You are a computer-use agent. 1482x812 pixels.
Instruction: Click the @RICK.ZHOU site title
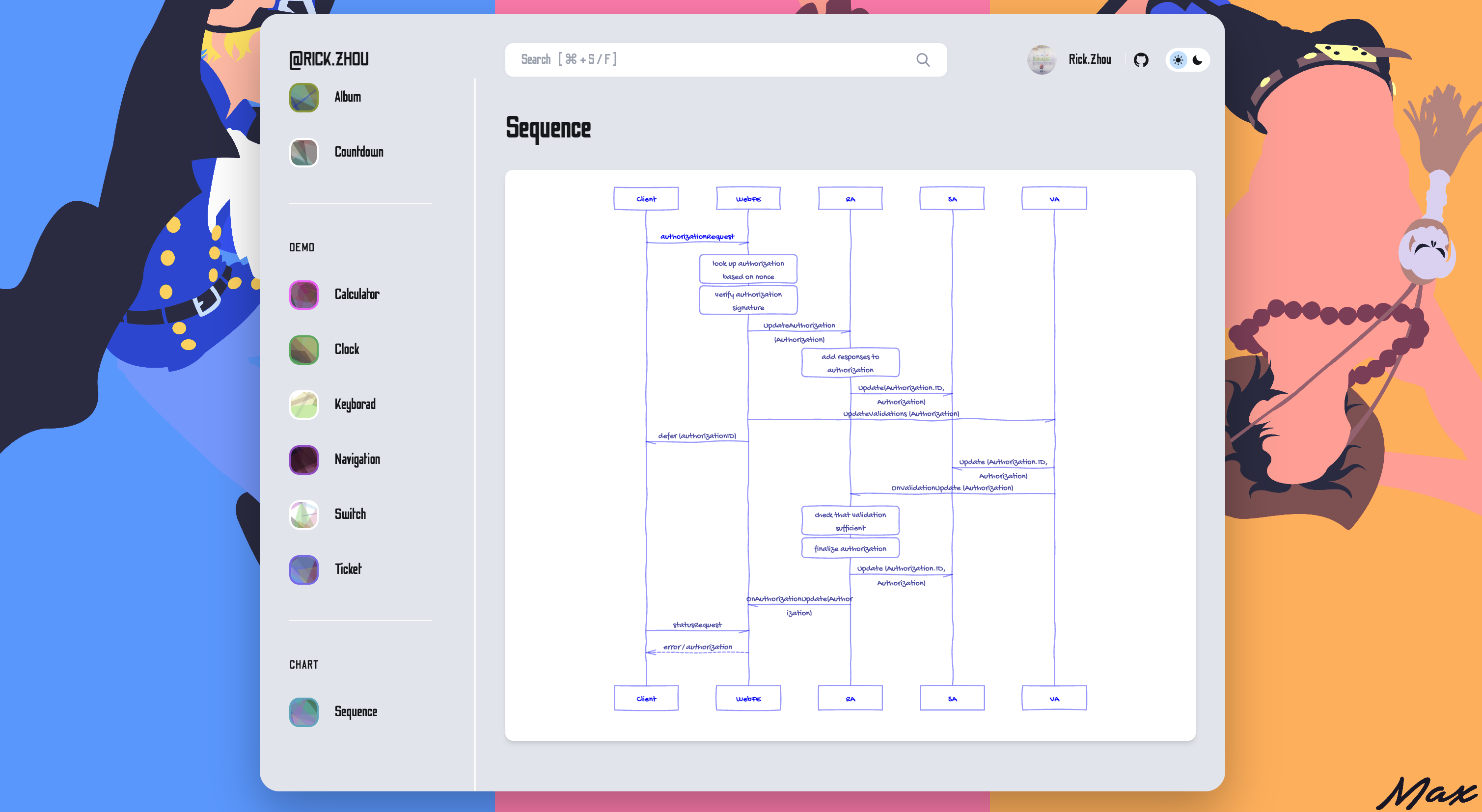pos(329,58)
